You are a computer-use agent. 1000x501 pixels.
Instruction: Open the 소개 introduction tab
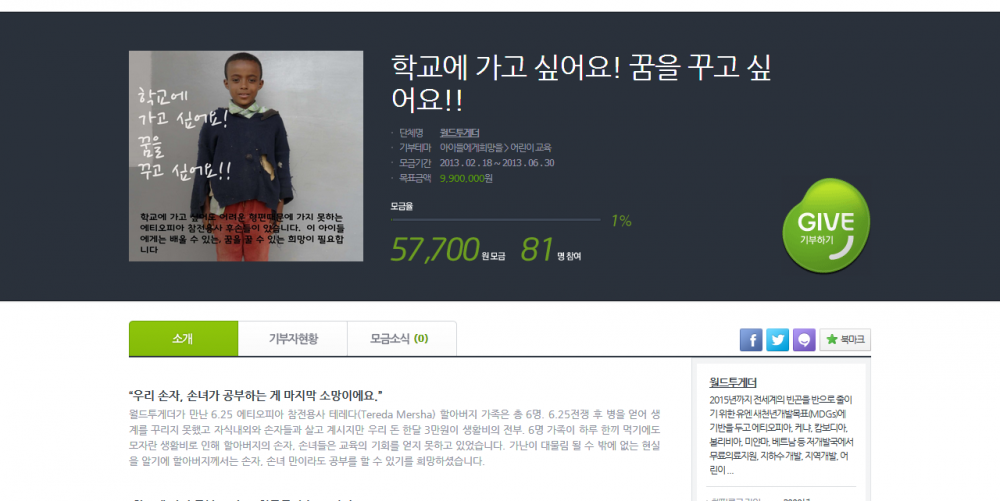tap(184, 338)
